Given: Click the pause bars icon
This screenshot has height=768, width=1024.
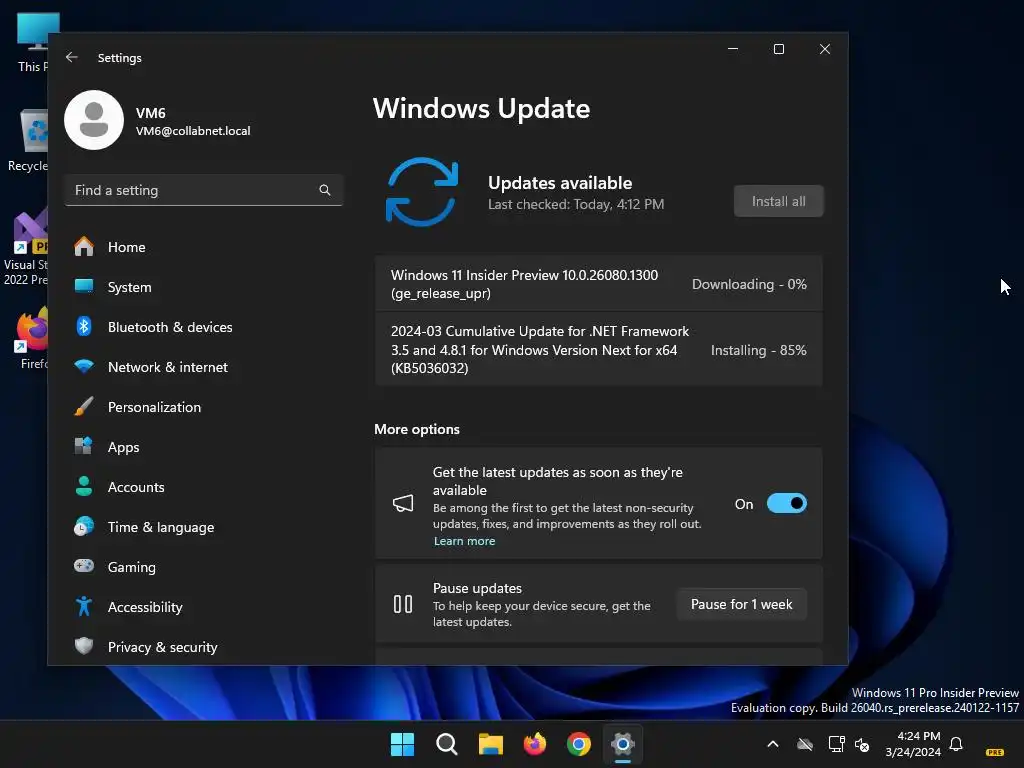Looking at the screenshot, I should point(403,604).
